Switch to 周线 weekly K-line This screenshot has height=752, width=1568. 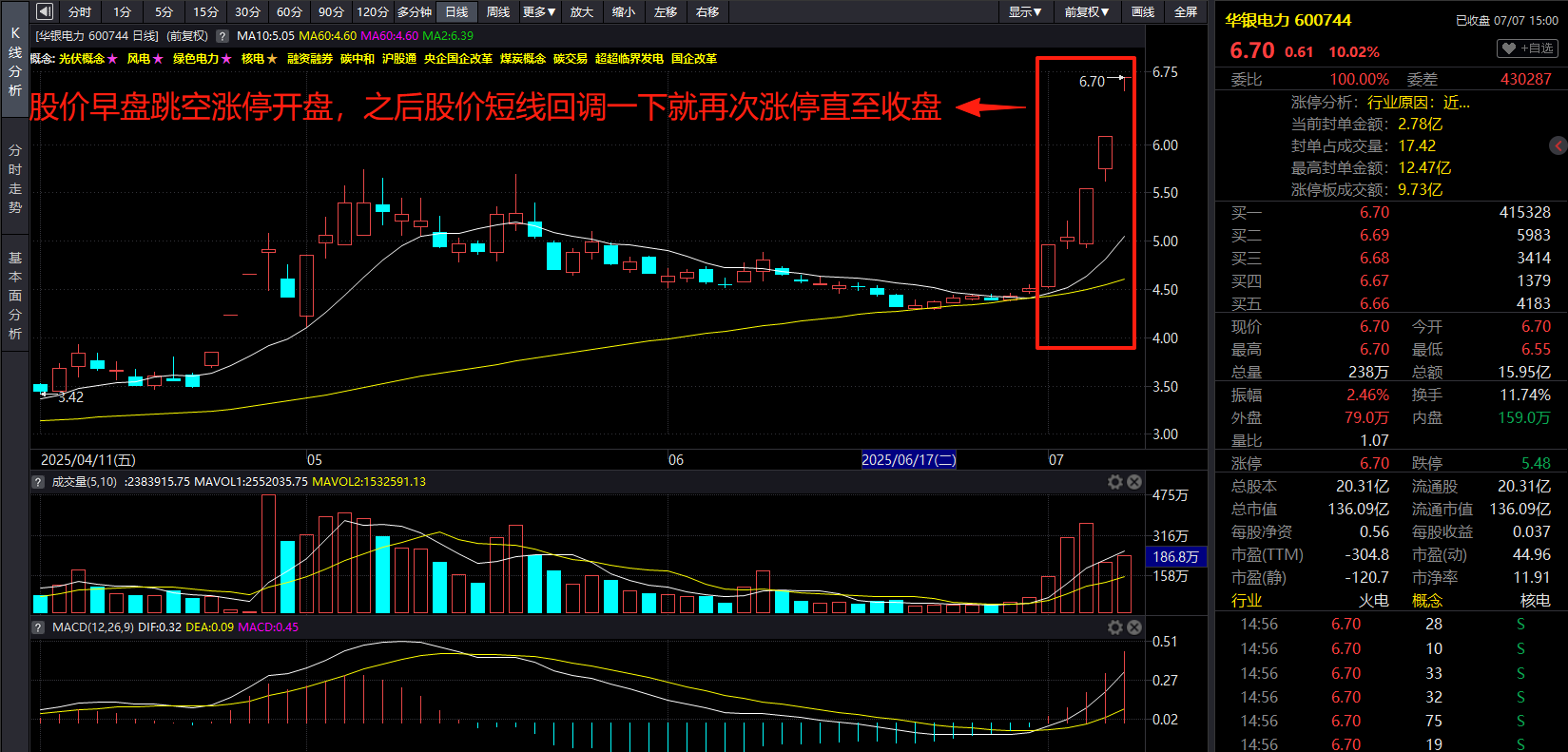coord(498,11)
